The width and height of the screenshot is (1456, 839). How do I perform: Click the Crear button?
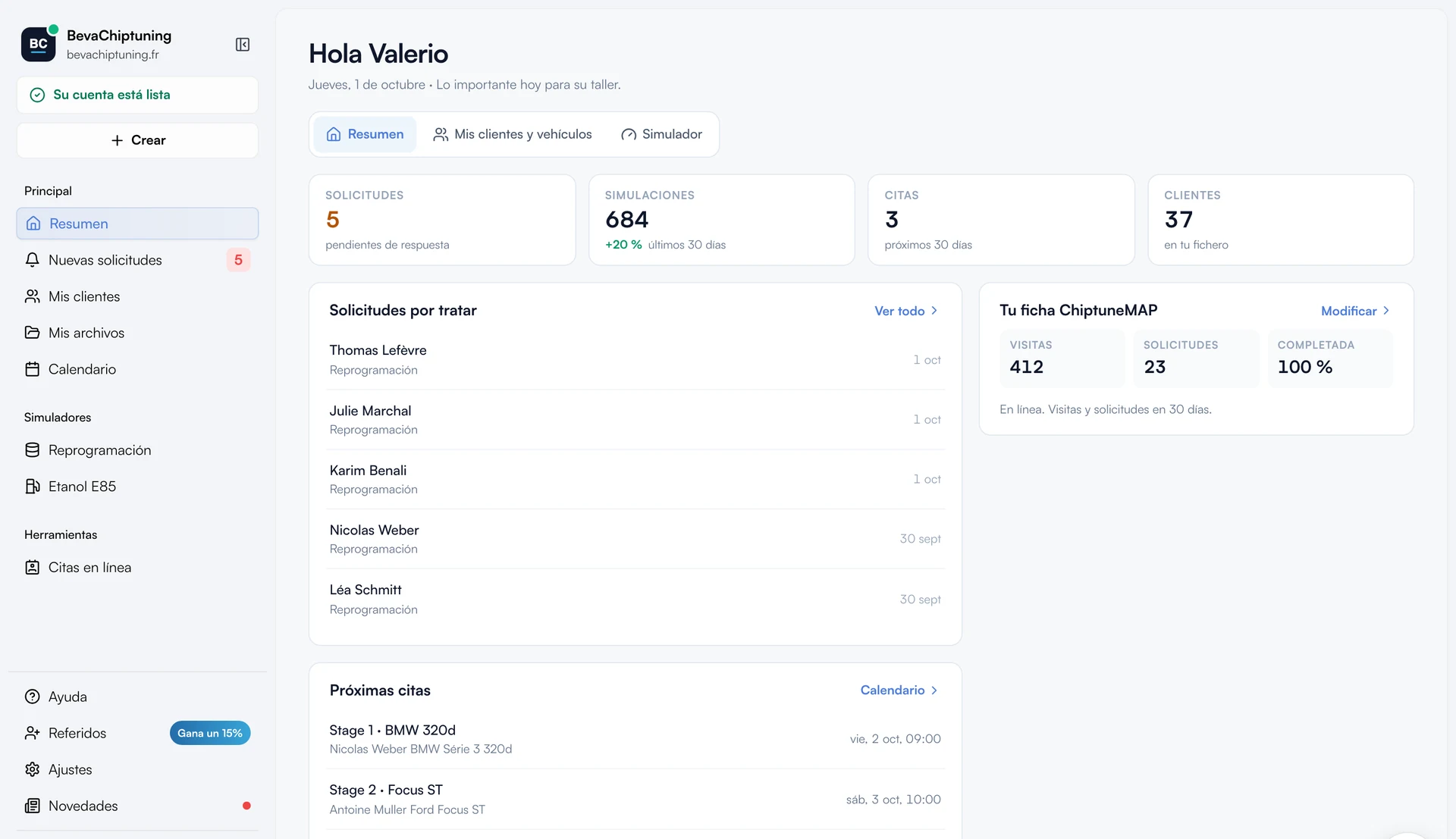click(x=137, y=140)
